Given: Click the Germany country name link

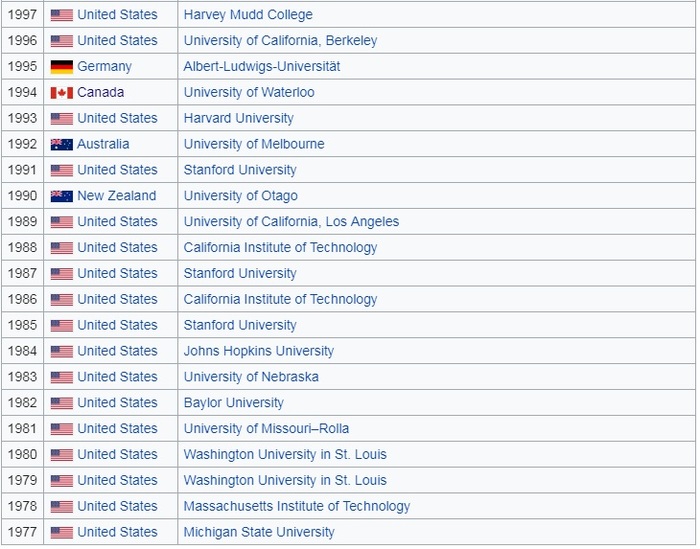Looking at the screenshot, I should click(104, 66).
